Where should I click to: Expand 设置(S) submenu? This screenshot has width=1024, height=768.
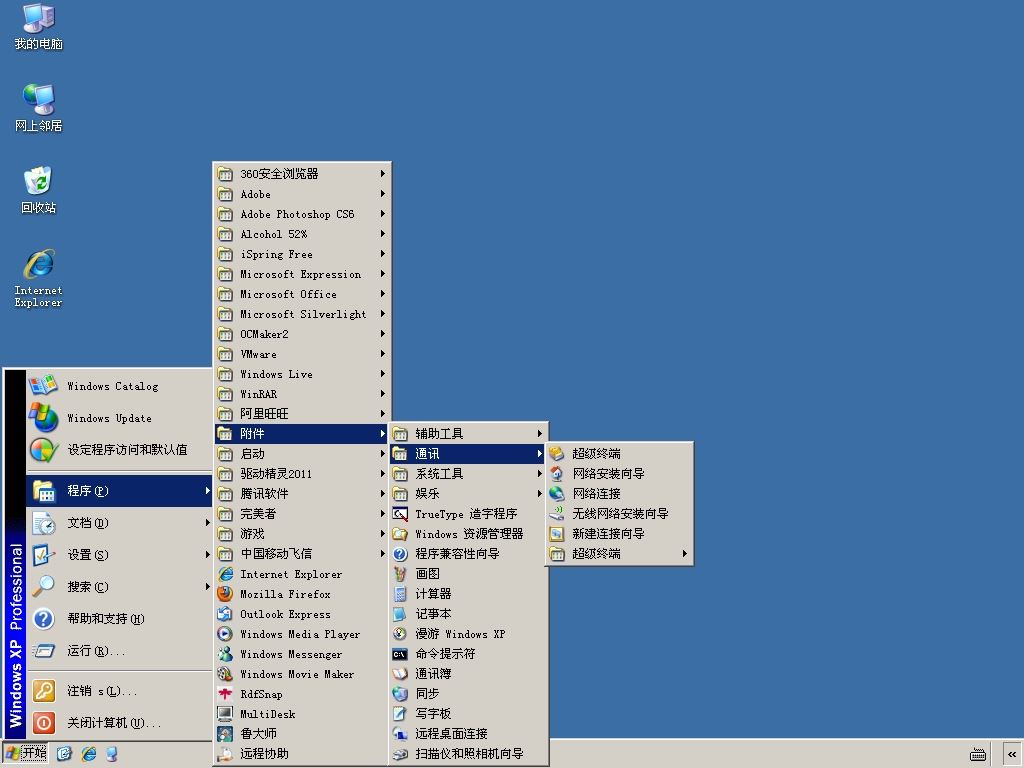pos(120,554)
